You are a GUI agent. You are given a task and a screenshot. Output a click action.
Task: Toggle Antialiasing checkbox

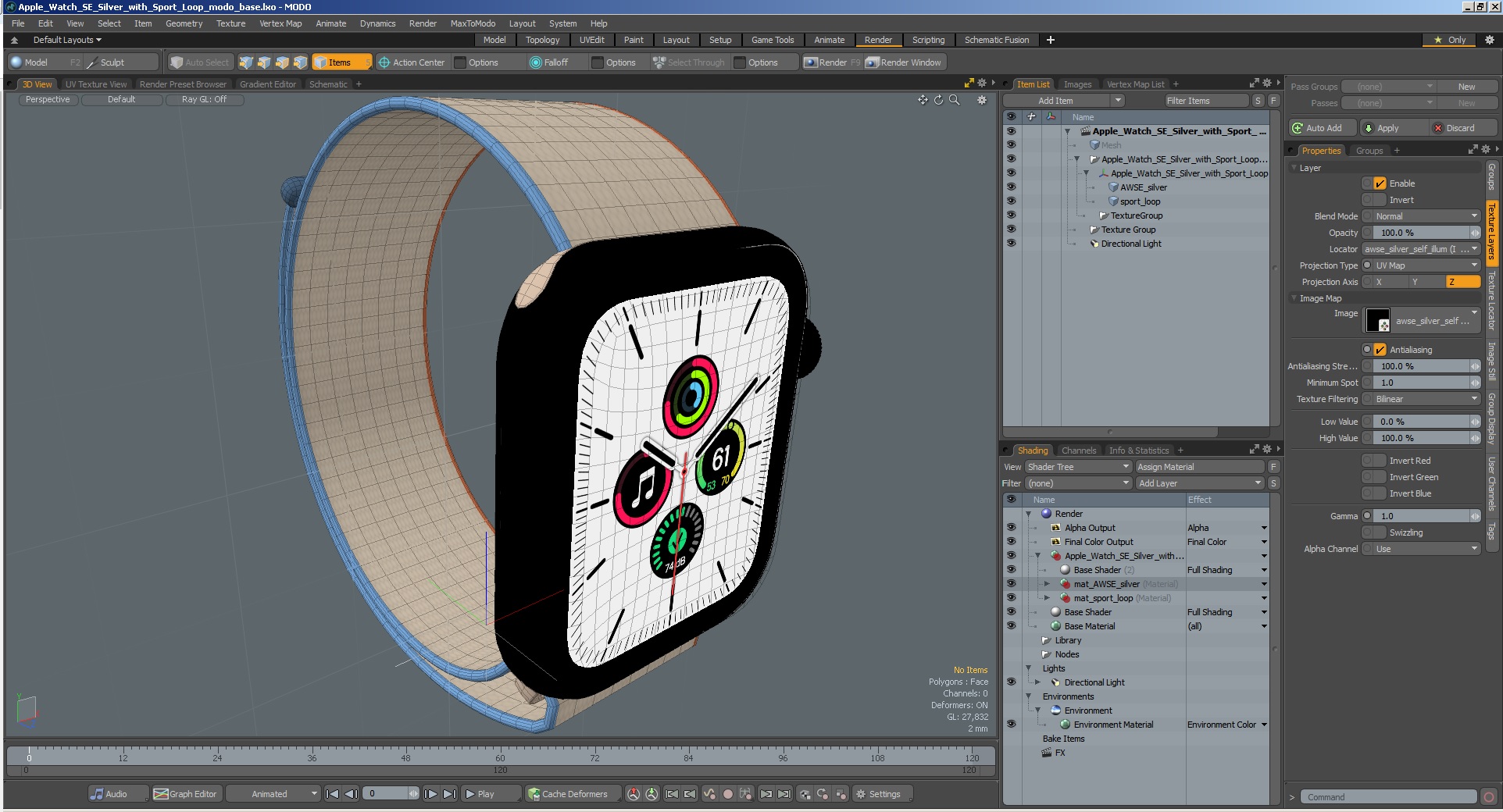[1380, 350]
